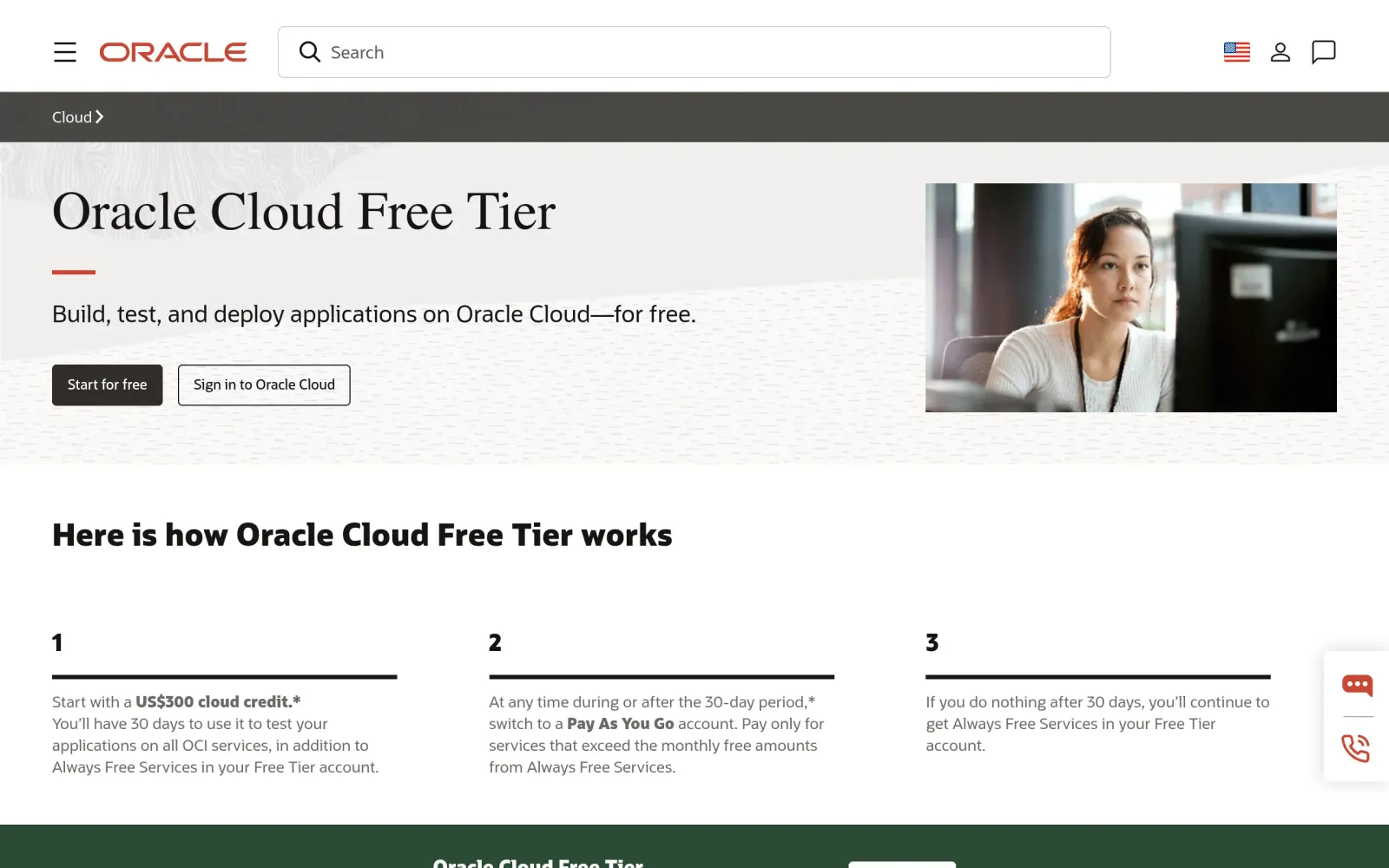Open the US flag country selector

(1237, 52)
